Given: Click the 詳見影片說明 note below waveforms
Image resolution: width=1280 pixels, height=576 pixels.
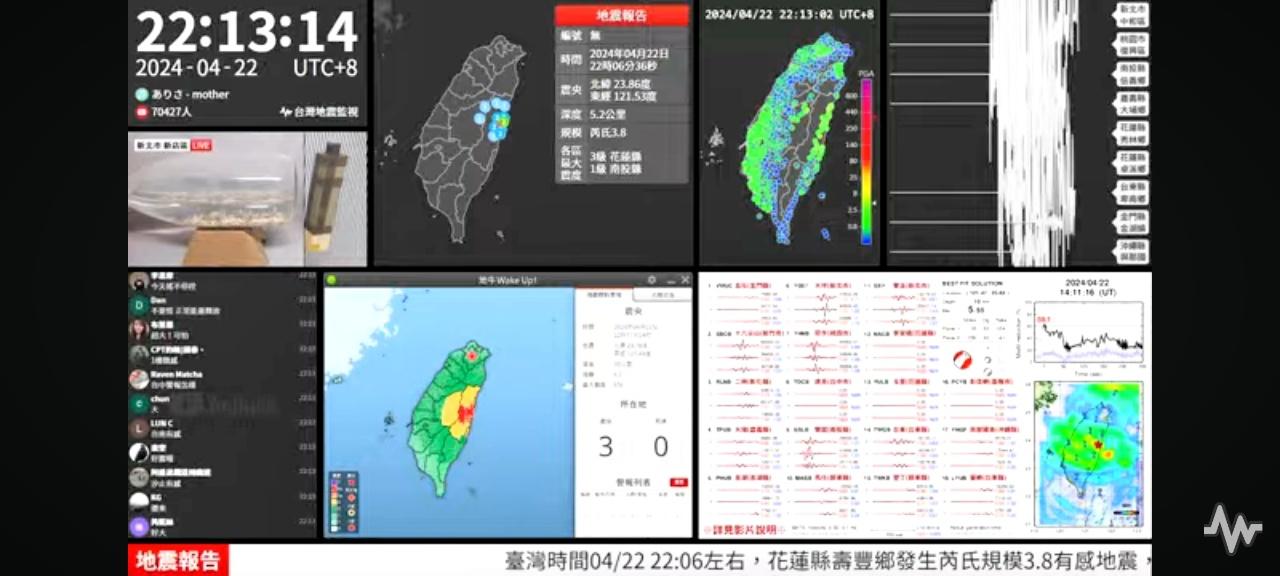Looking at the screenshot, I should 741,529.
